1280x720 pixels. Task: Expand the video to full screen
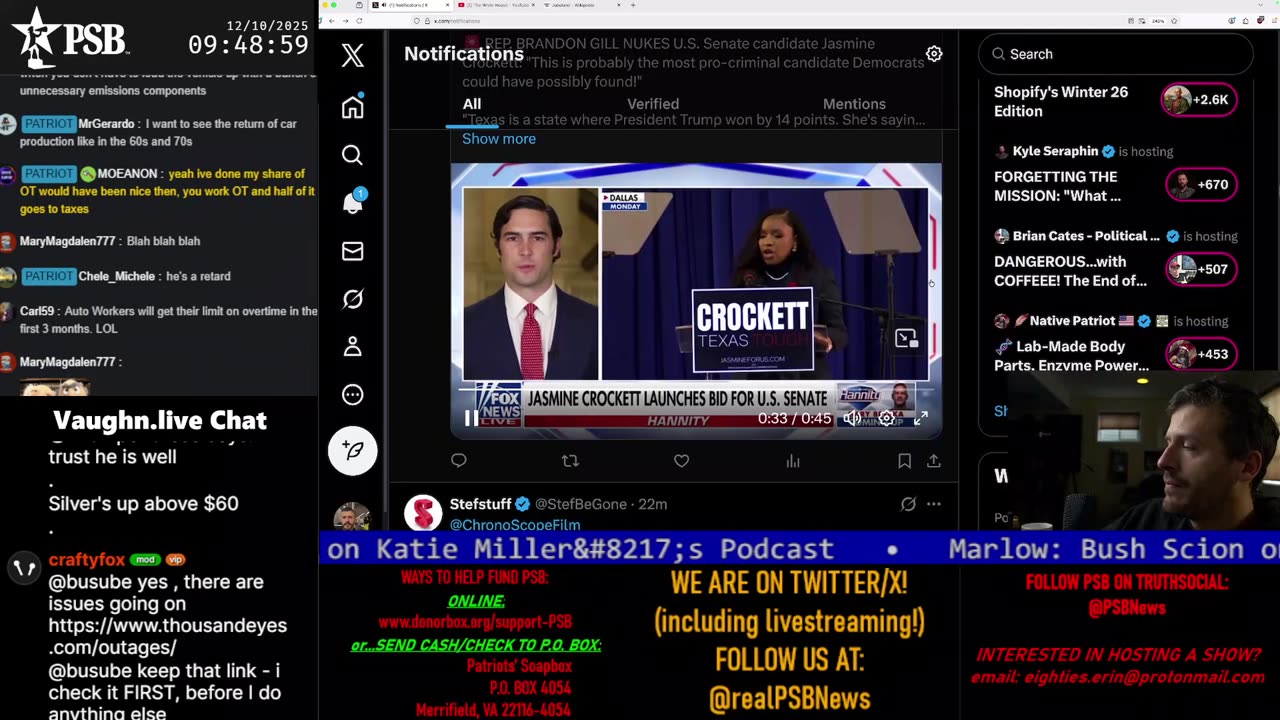(921, 419)
